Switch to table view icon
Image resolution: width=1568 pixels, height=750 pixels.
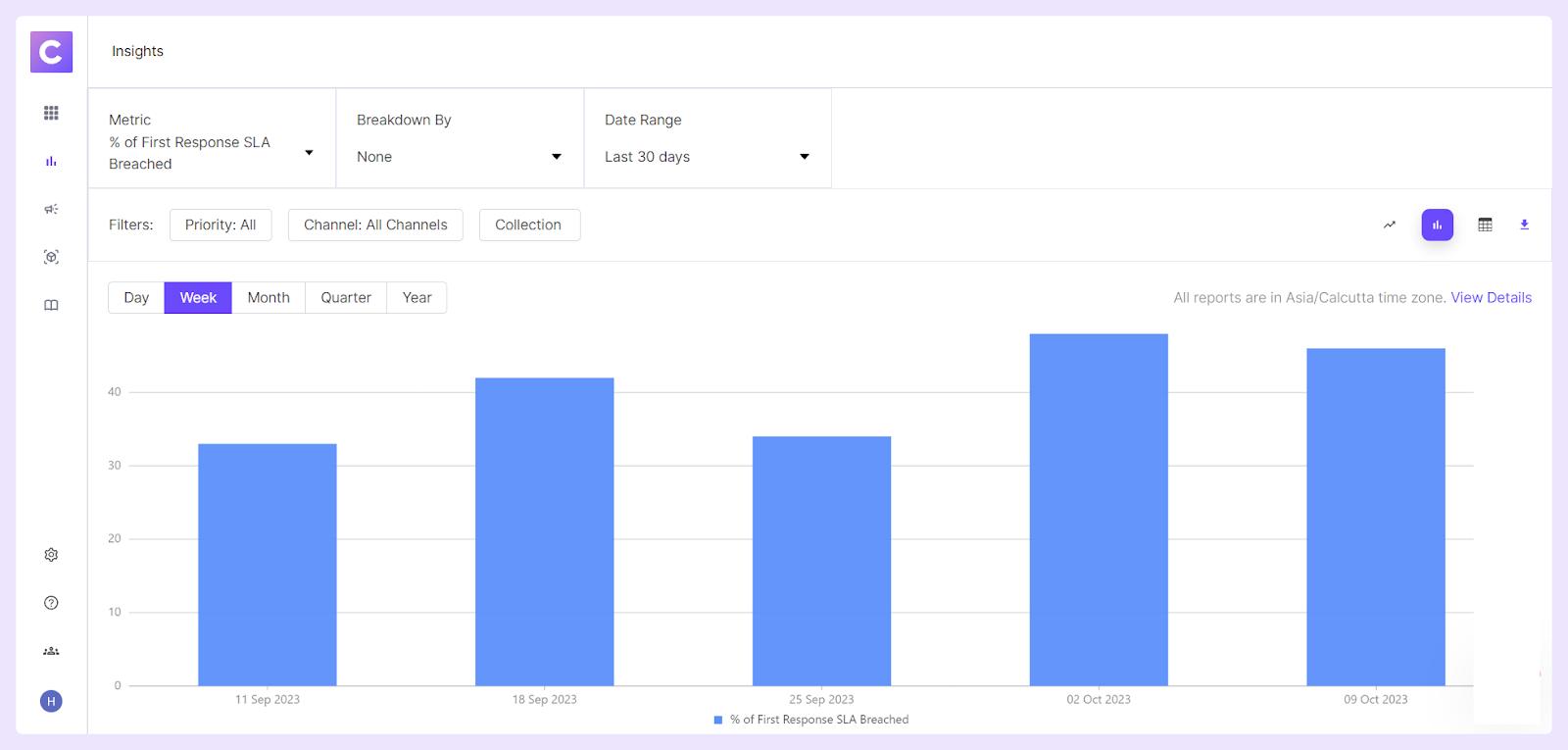1485,225
